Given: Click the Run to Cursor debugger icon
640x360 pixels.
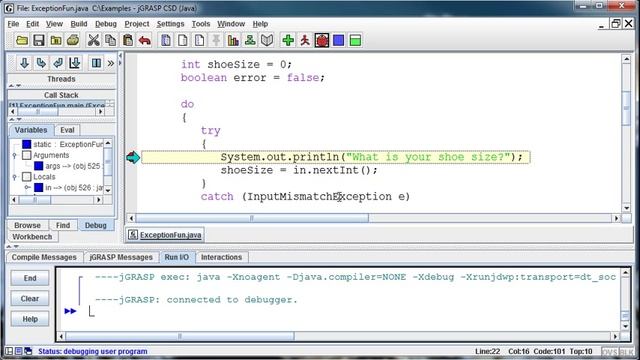Looking at the screenshot, I should [x=75, y=63].
